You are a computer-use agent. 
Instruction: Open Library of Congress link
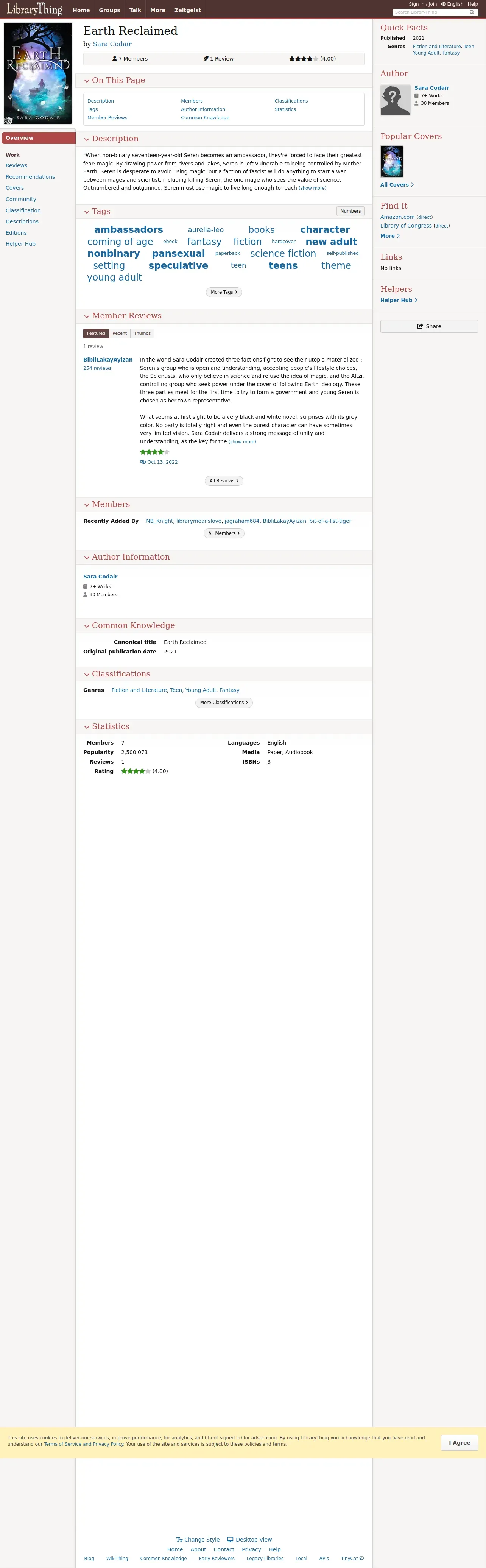[406, 226]
